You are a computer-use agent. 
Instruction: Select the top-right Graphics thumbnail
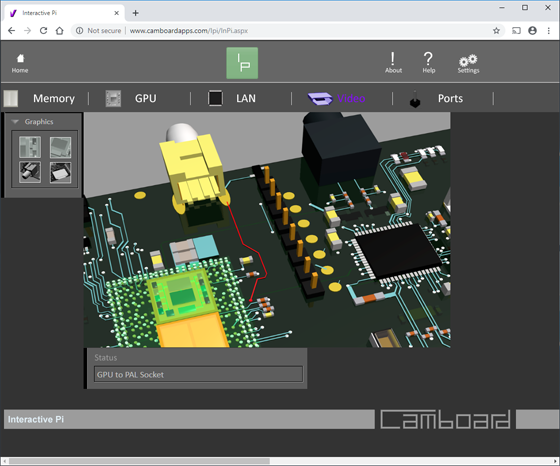(x=60, y=147)
